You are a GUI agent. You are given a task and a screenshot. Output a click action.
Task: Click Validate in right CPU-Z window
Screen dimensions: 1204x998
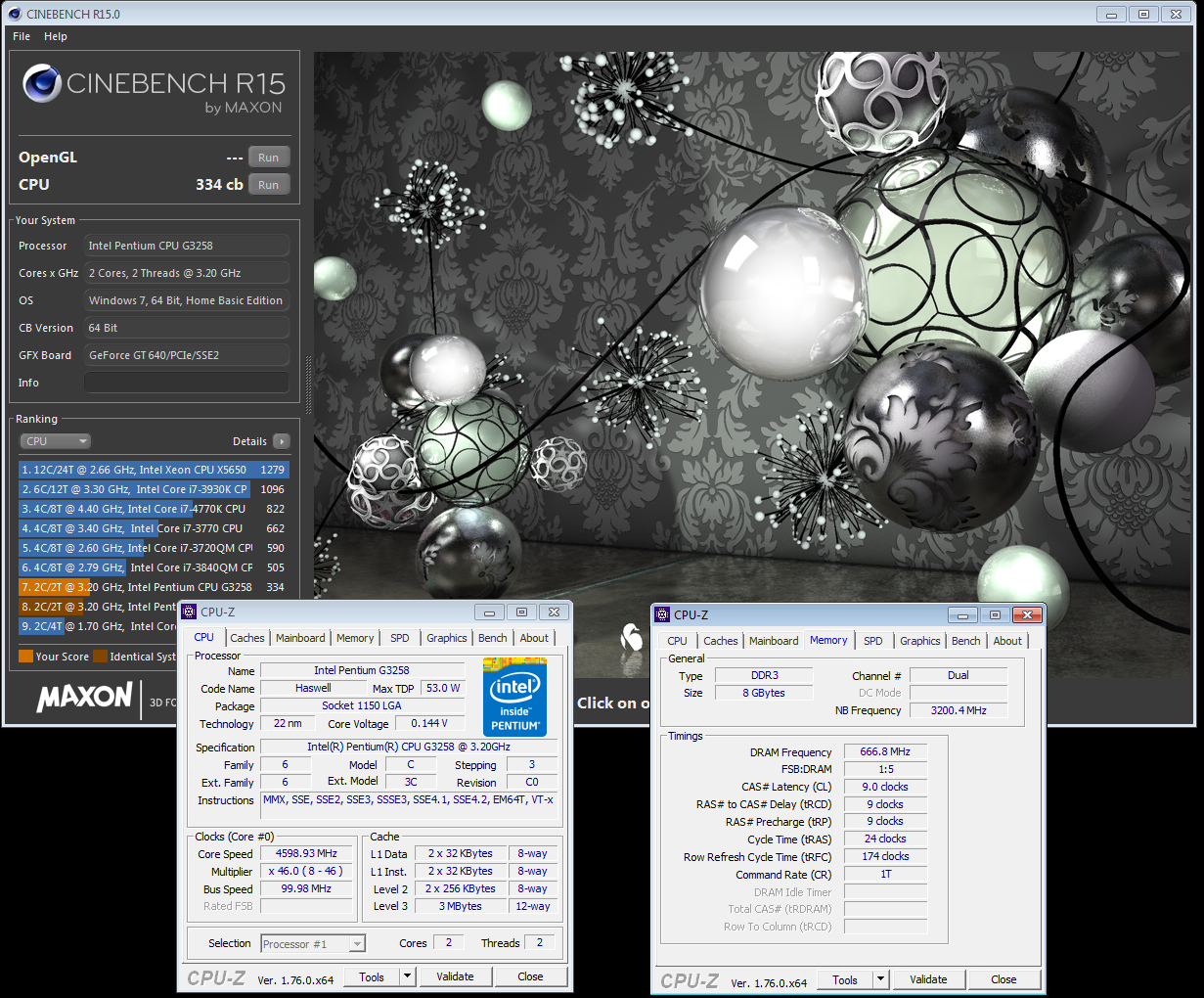pyautogui.click(x=928, y=979)
